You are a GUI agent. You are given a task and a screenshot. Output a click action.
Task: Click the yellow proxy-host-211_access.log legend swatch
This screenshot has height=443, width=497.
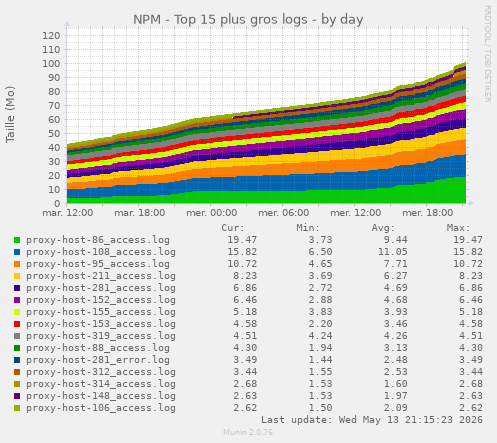click(x=17, y=276)
